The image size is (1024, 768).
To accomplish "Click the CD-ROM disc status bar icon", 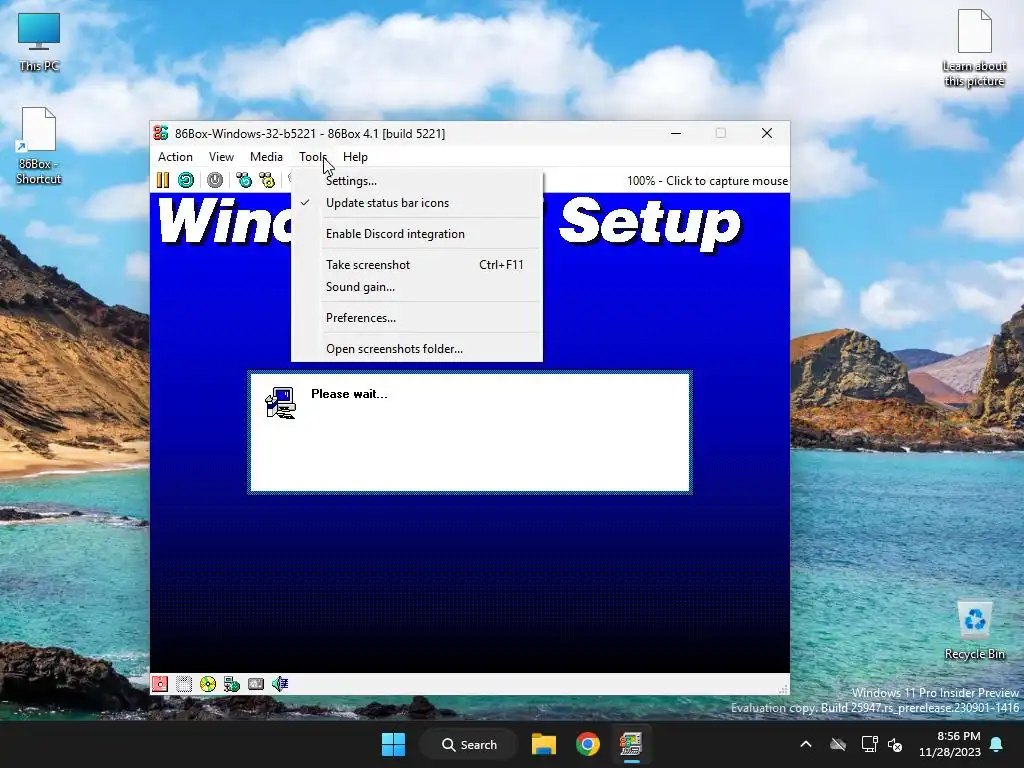I will pyautogui.click(x=208, y=684).
